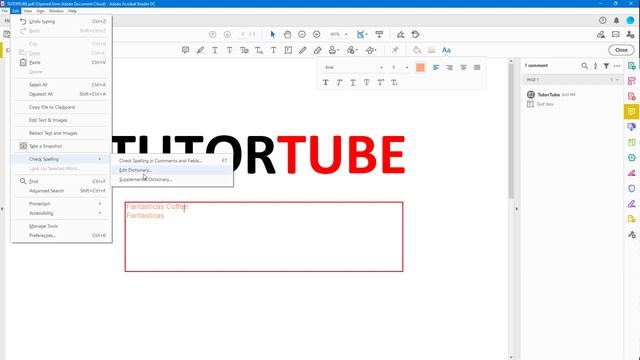Toggle strikethrough formatting in text properties

click(367, 82)
